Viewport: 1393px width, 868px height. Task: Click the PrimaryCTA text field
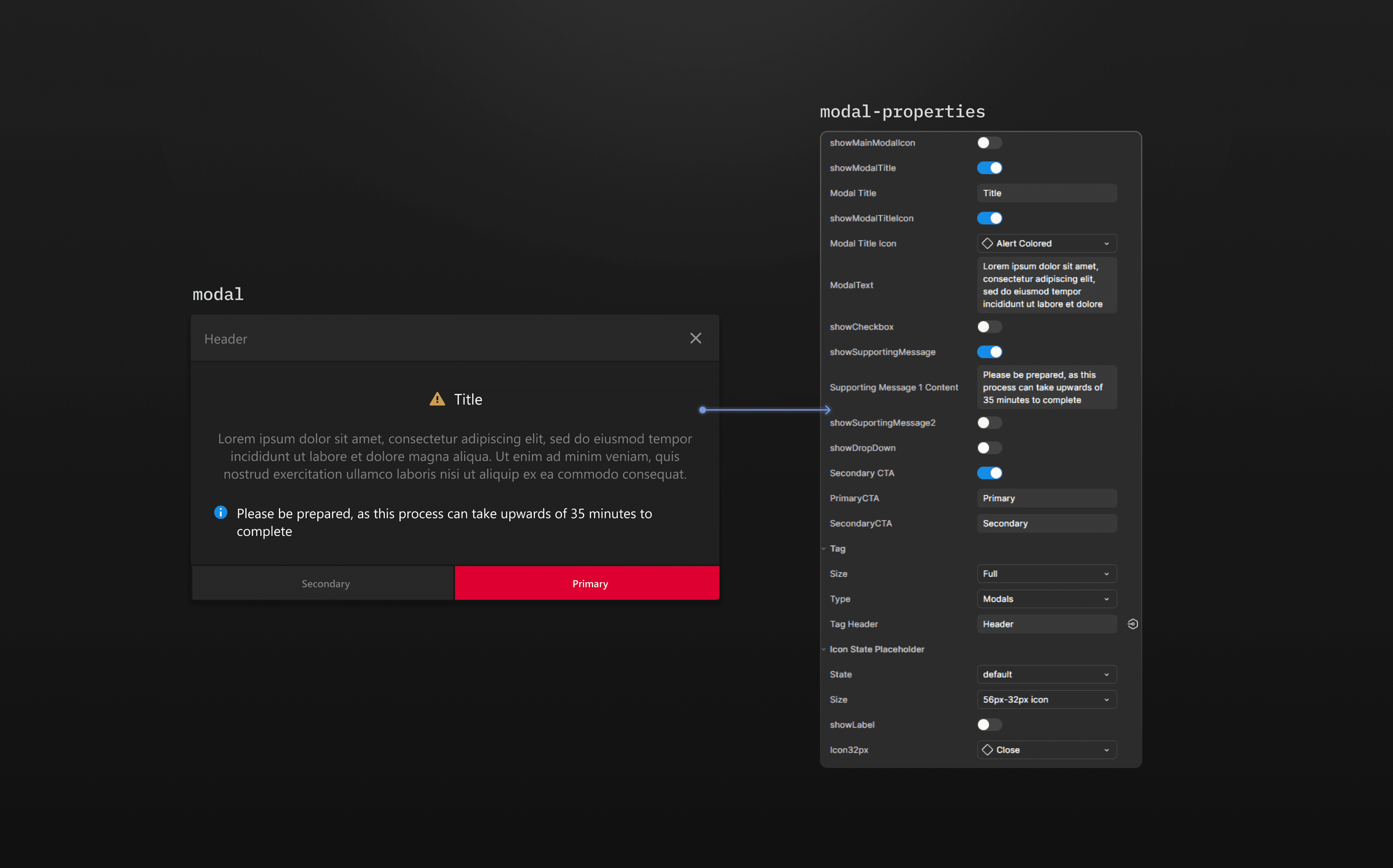point(1046,498)
